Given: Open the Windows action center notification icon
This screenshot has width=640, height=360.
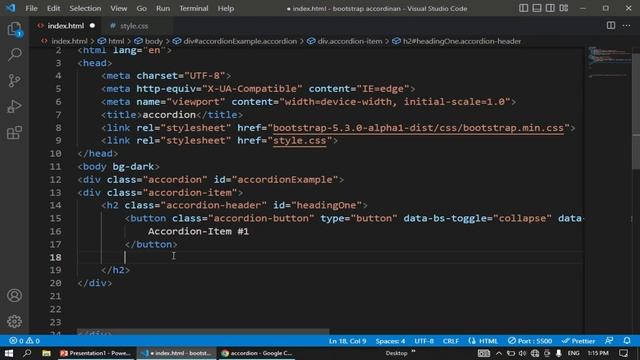Looking at the screenshot, I should click(623, 353).
